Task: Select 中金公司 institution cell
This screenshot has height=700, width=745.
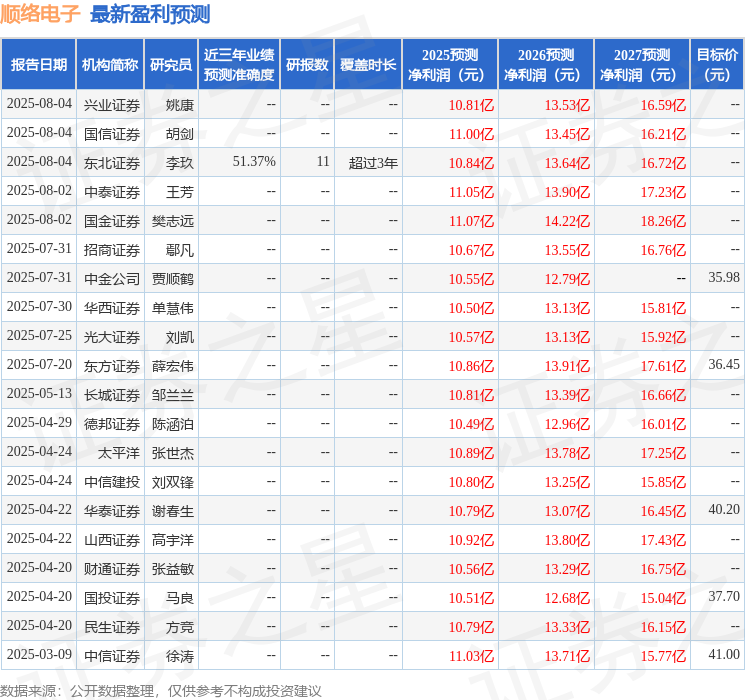Action: [112, 279]
